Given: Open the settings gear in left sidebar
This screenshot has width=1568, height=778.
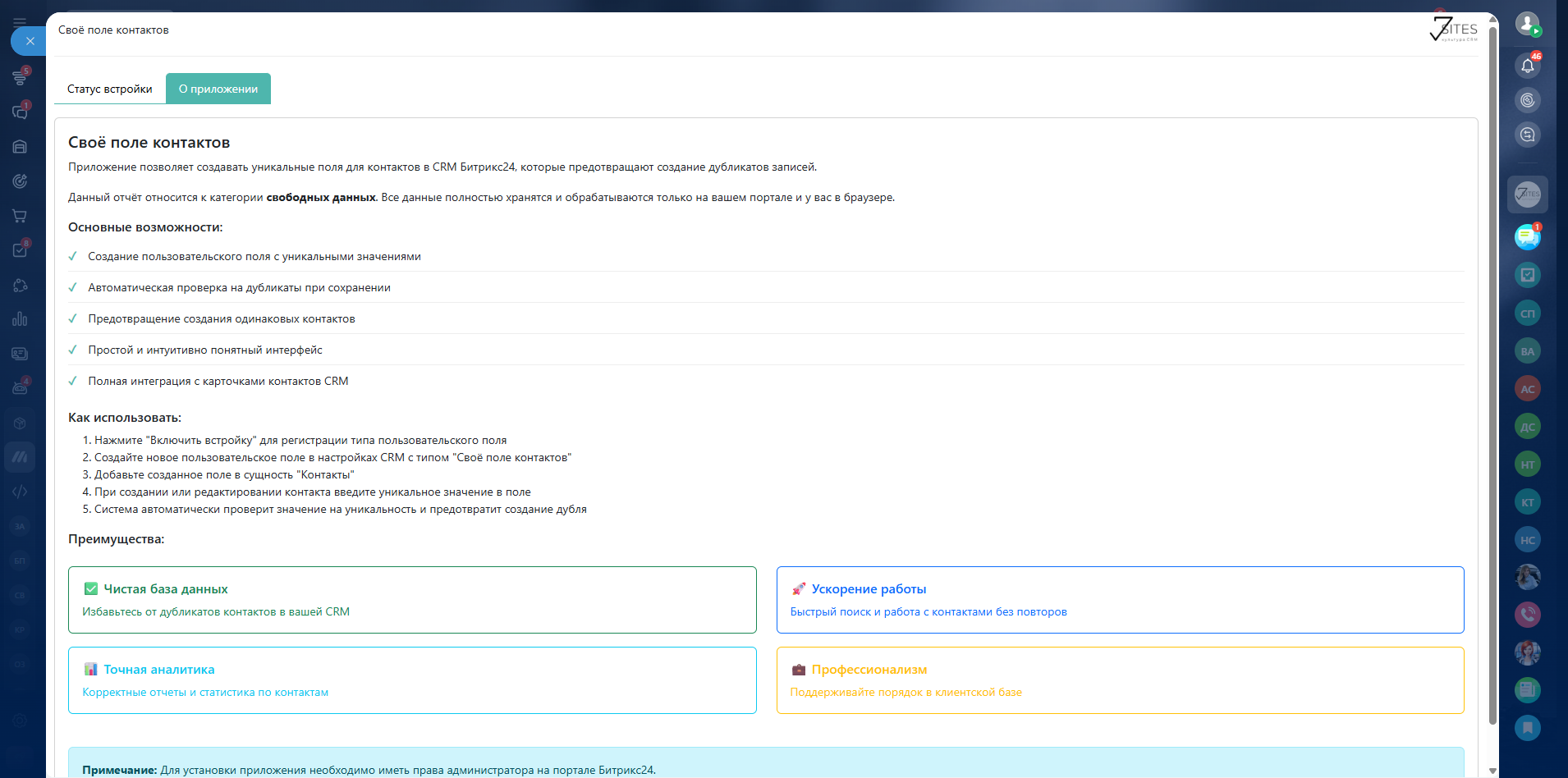Looking at the screenshot, I should [20, 721].
